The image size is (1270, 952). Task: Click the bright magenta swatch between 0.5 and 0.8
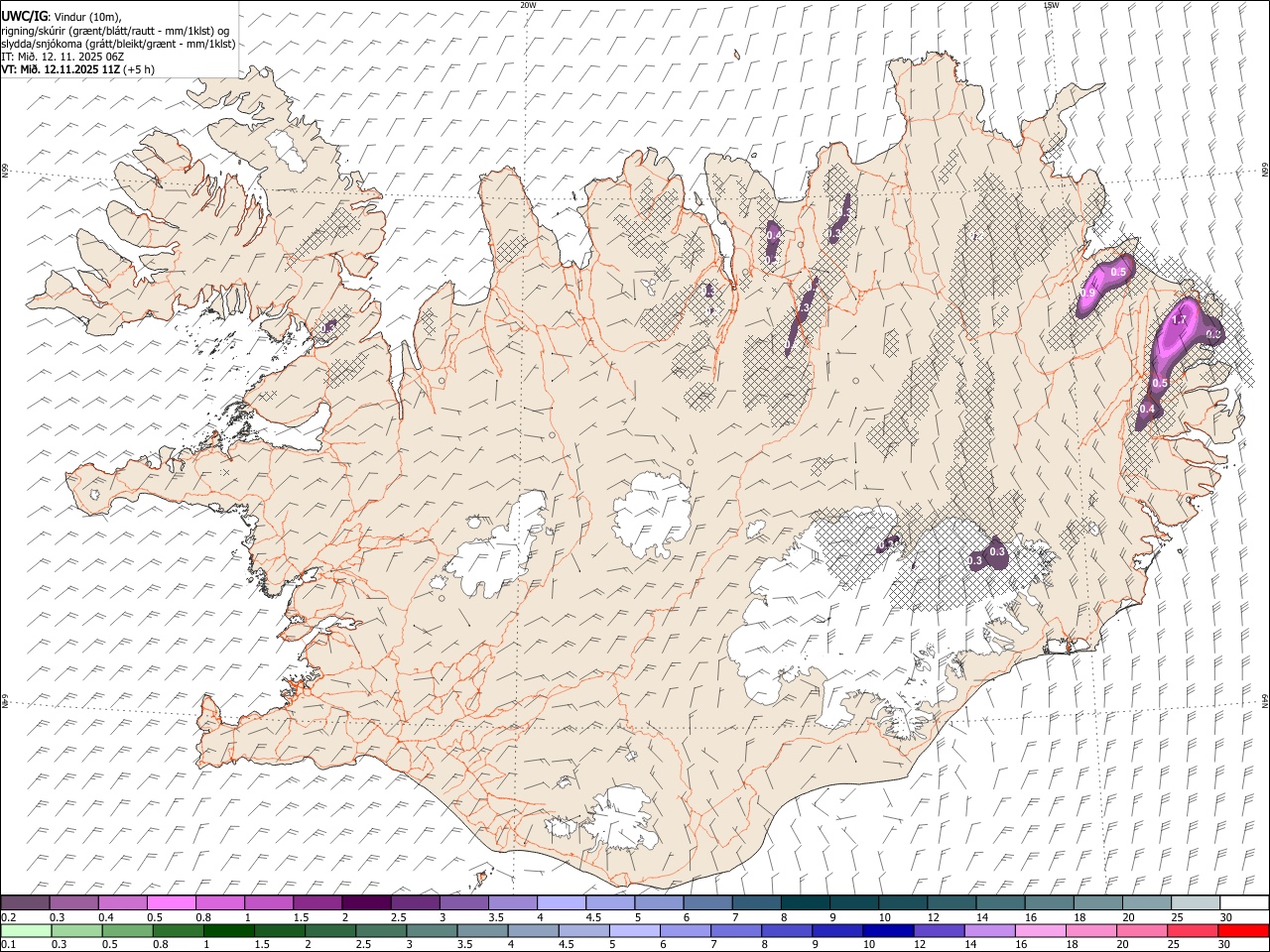coord(171,903)
